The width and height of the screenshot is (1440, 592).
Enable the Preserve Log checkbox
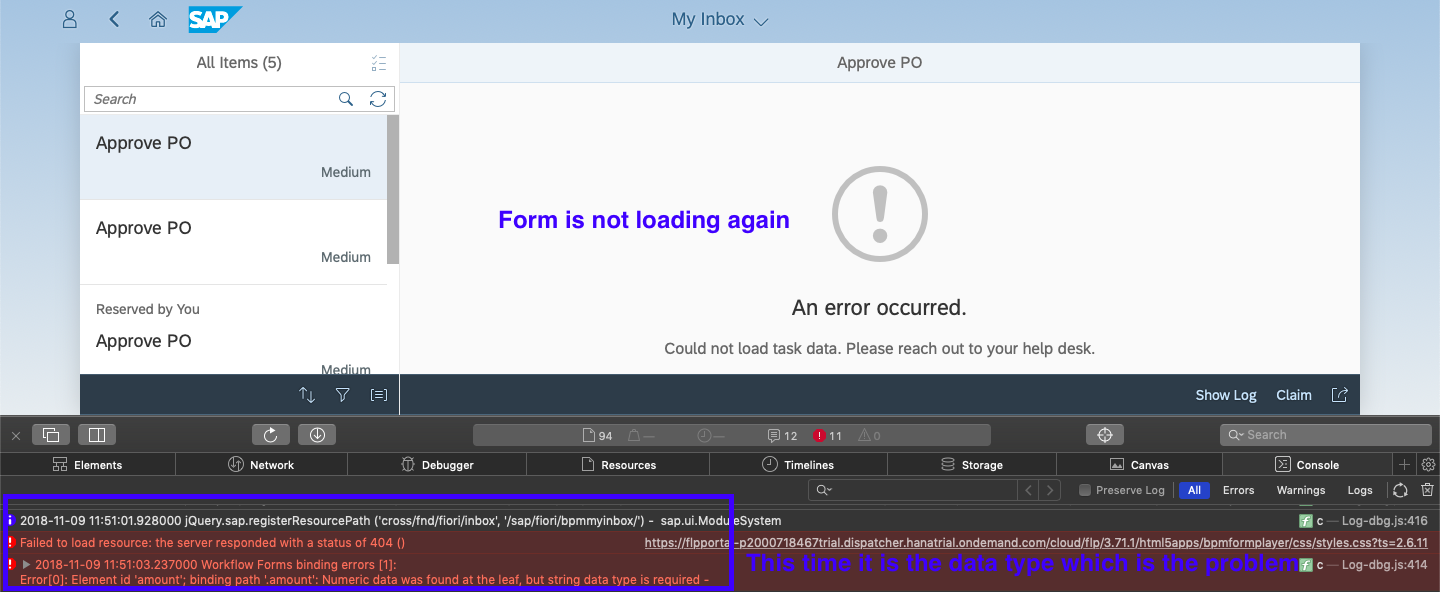pyautogui.click(x=1085, y=490)
